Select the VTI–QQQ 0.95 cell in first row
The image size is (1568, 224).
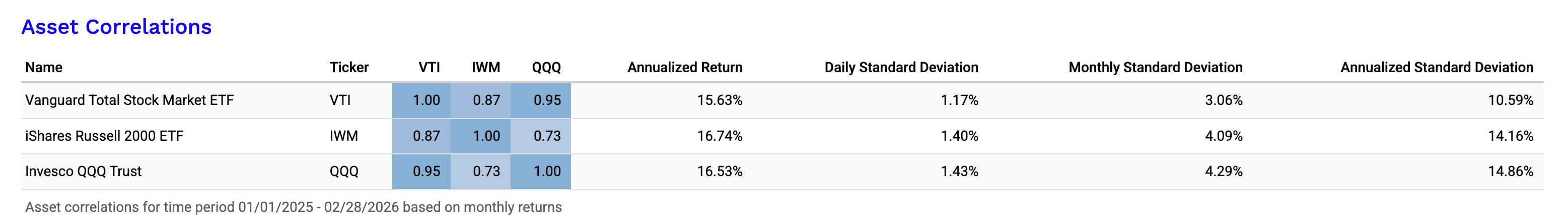click(541, 100)
